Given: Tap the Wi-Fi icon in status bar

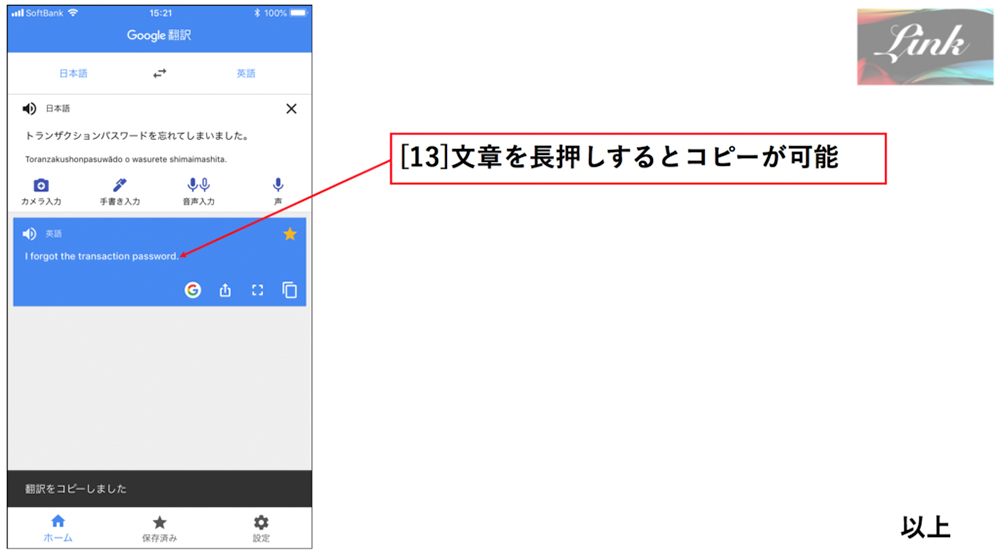Looking at the screenshot, I should tap(73, 13).
